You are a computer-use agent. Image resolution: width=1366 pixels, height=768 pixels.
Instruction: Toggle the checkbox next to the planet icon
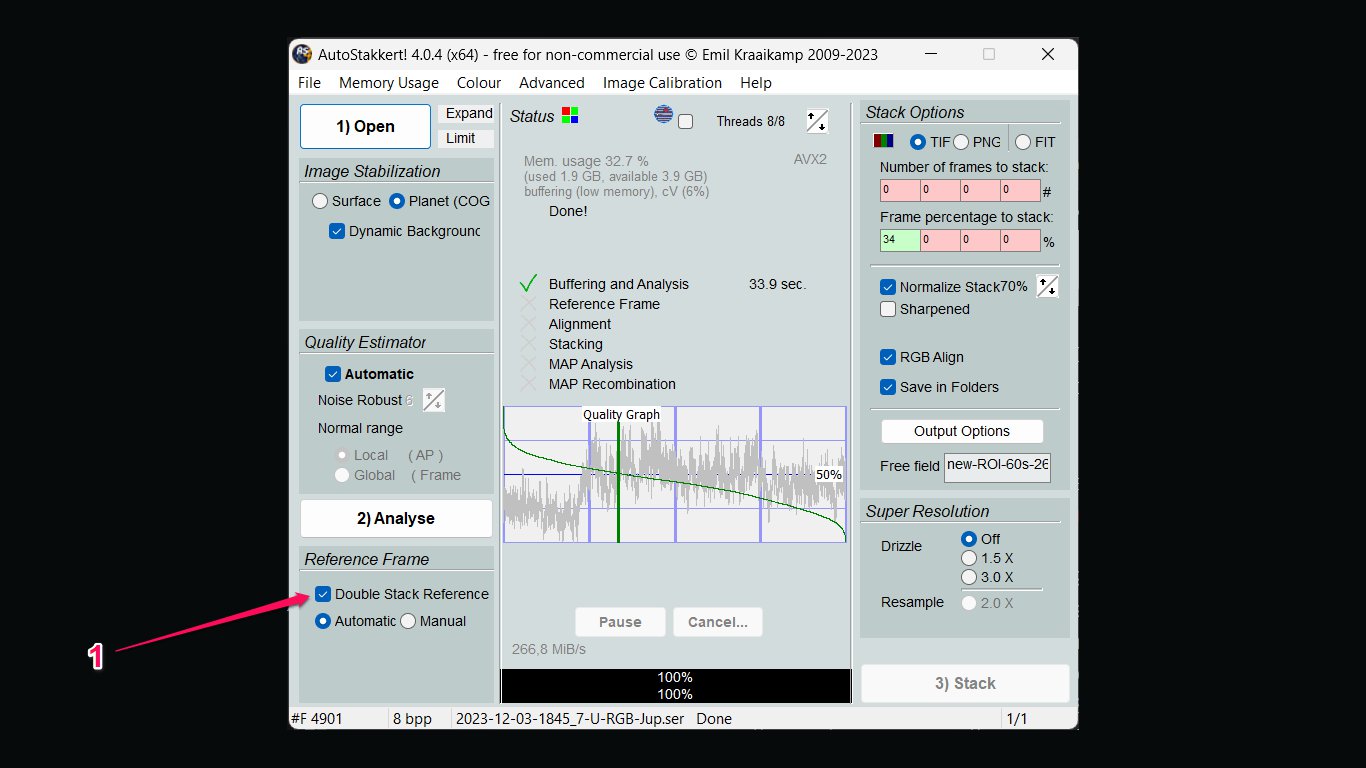685,122
